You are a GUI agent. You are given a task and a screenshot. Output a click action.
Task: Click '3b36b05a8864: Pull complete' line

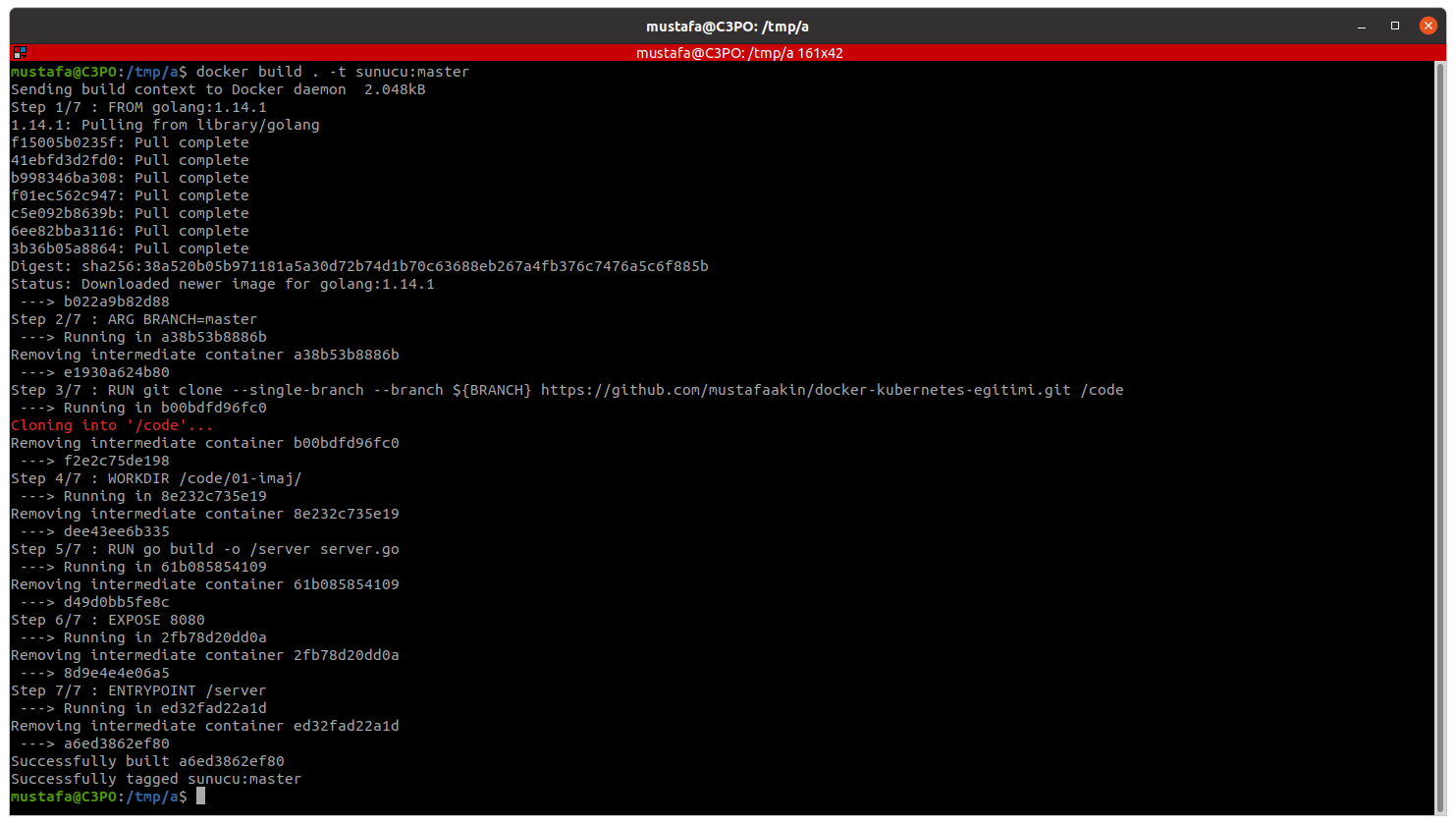tap(130, 248)
